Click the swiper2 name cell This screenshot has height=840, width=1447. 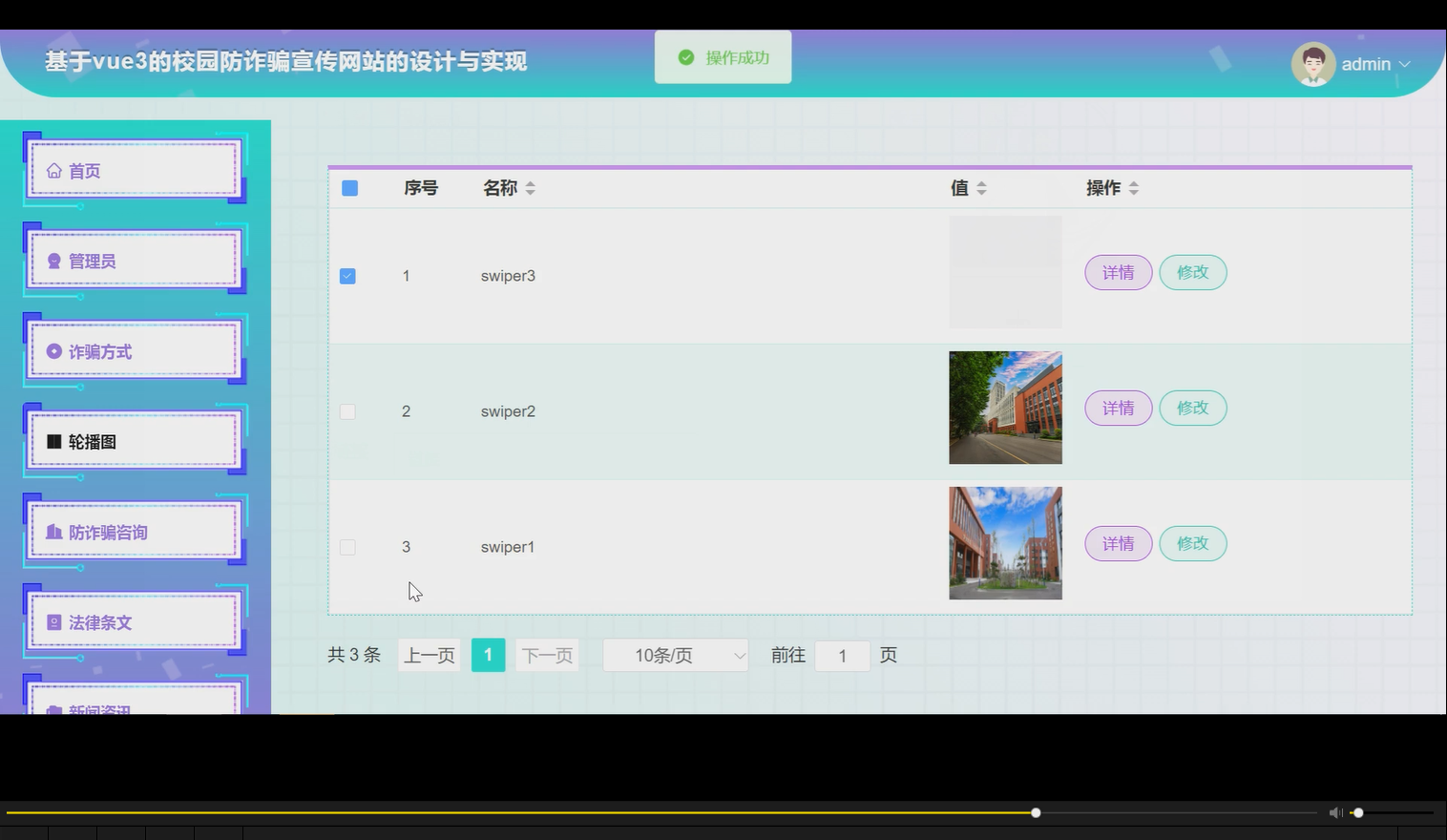point(508,411)
